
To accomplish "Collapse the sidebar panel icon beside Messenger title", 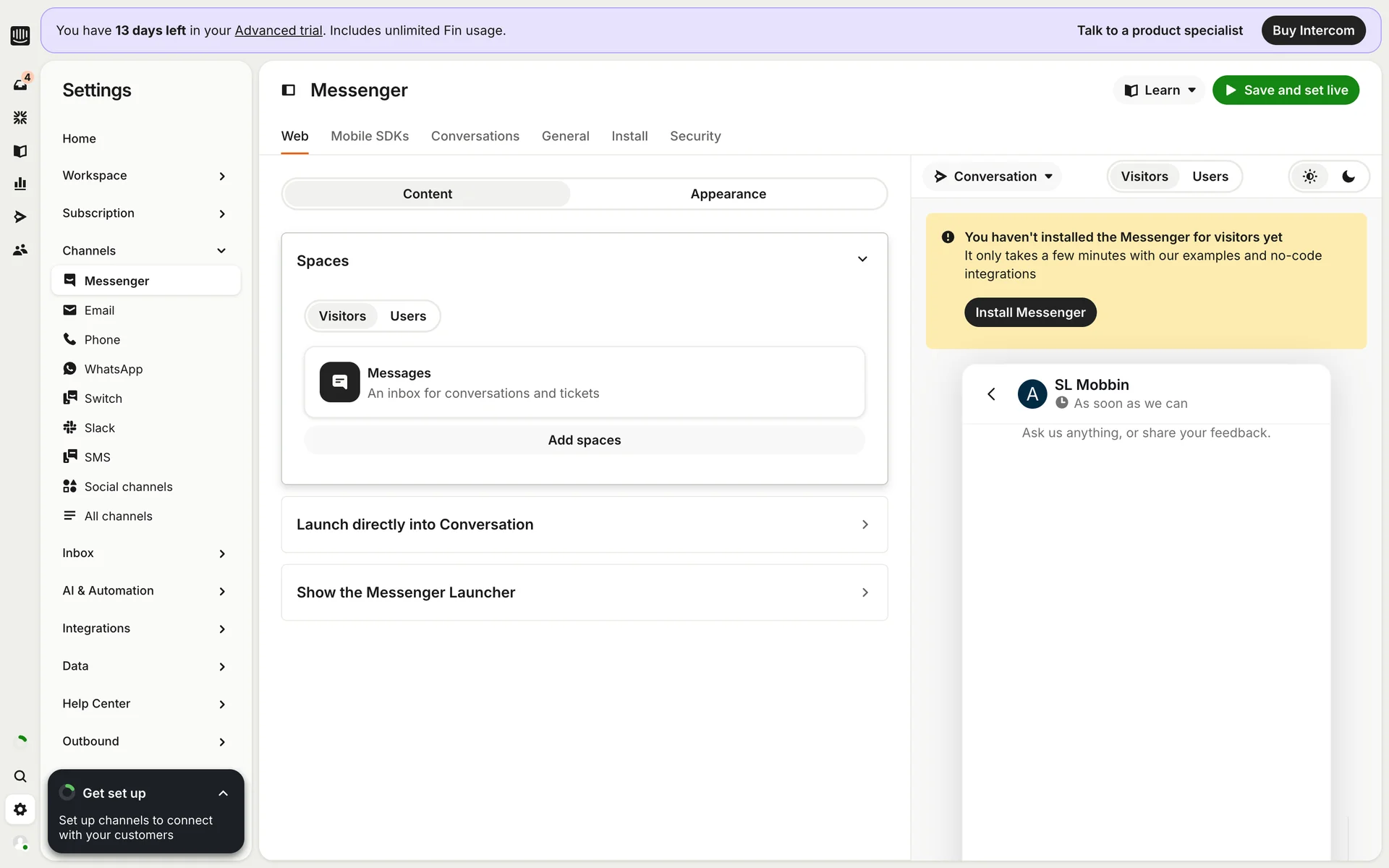I will 289,90.
